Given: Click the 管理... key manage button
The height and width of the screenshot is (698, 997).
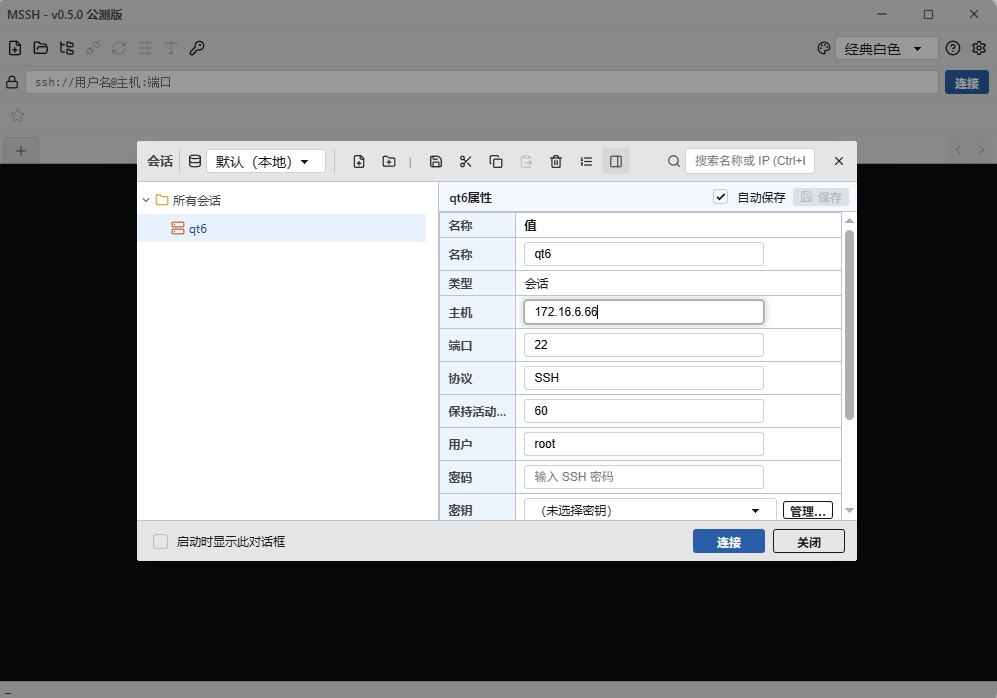Looking at the screenshot, I should pos(808,510).
